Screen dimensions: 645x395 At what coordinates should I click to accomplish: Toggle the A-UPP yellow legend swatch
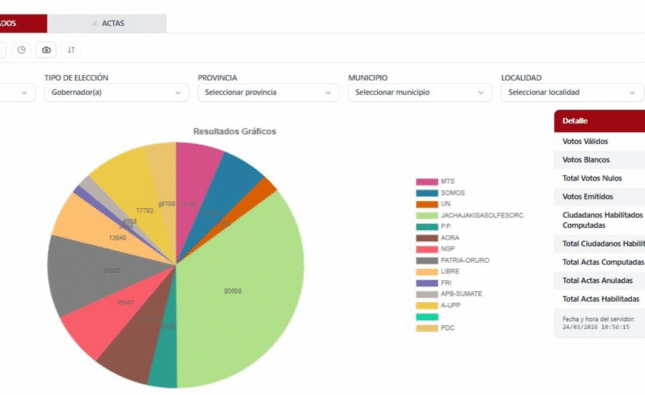coord(427,305)
